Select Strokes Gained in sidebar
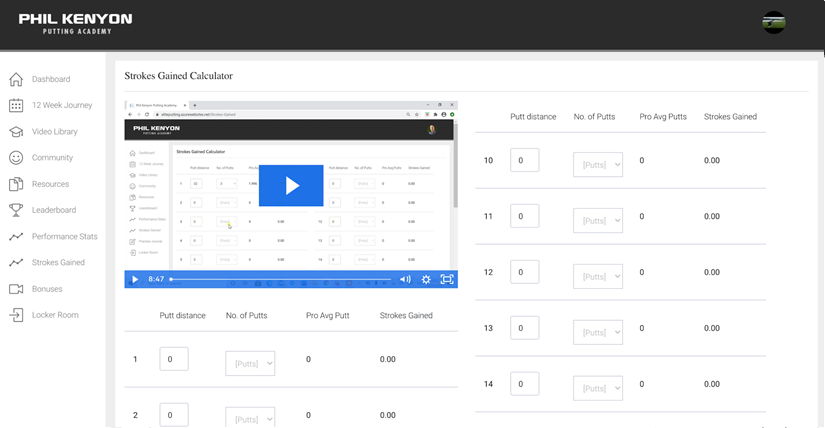Screen dimensions: 825x428 coord(58,262)
